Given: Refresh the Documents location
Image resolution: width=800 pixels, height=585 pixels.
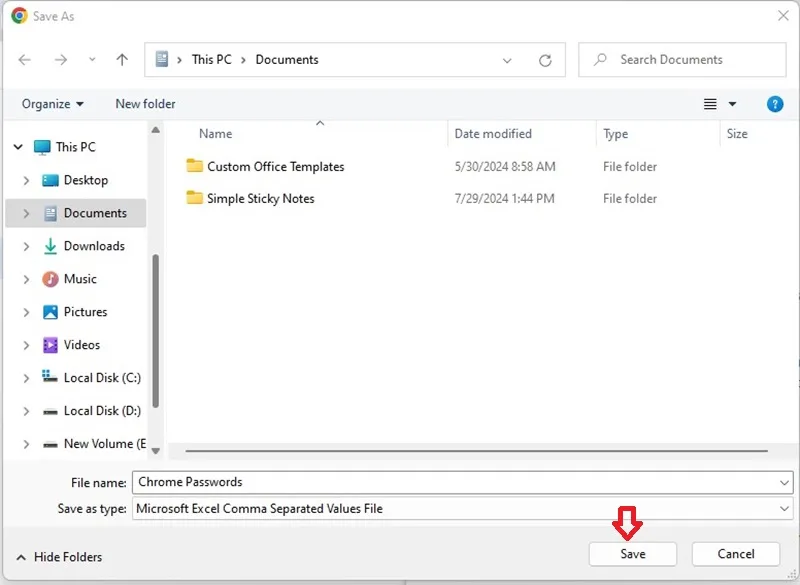Looking at the screenshot, I should click(545, 60).
